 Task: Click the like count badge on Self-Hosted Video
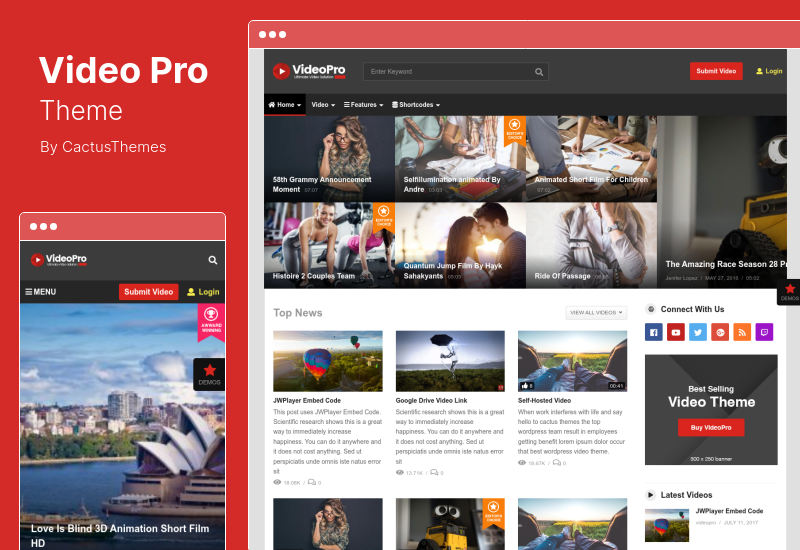point(527,386)
